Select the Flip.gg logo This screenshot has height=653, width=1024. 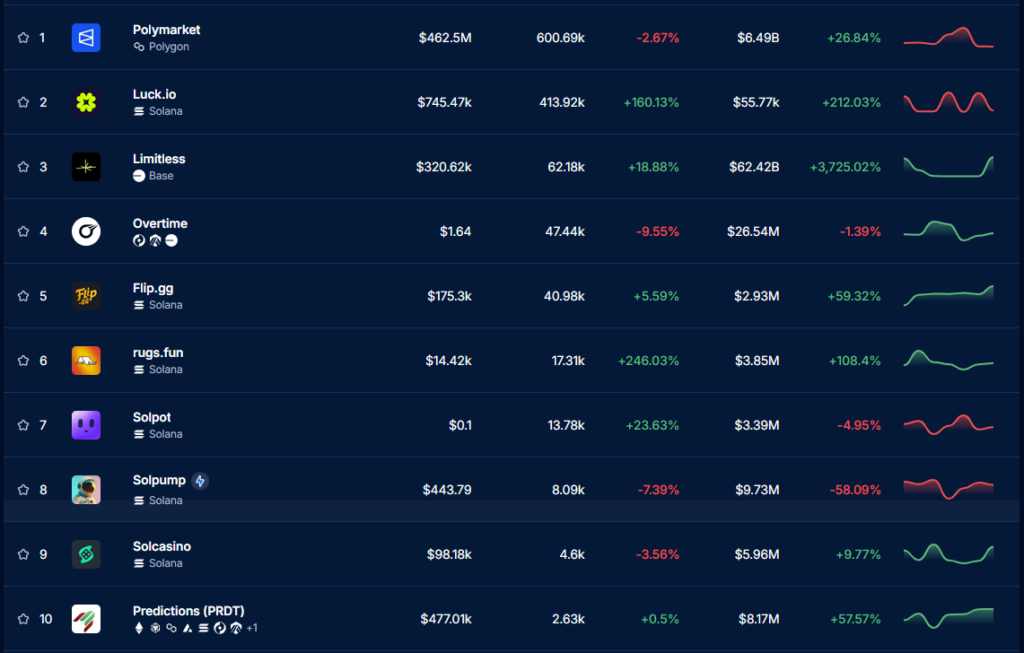click(x=86, y=296)
